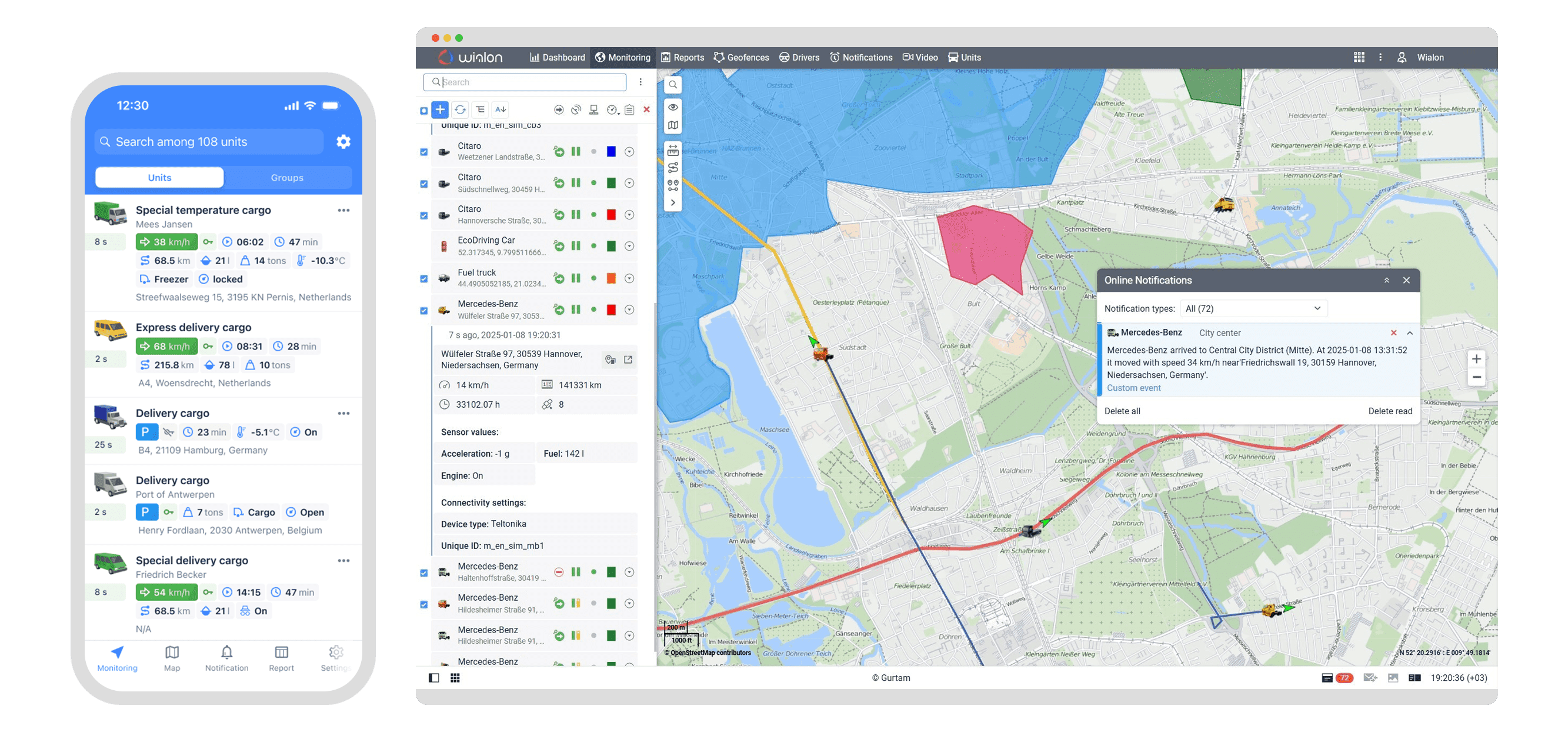This screenshot has width=1568, height=742.
Task: Toggle visible layers with the eye icon
Action: [673, 107]
